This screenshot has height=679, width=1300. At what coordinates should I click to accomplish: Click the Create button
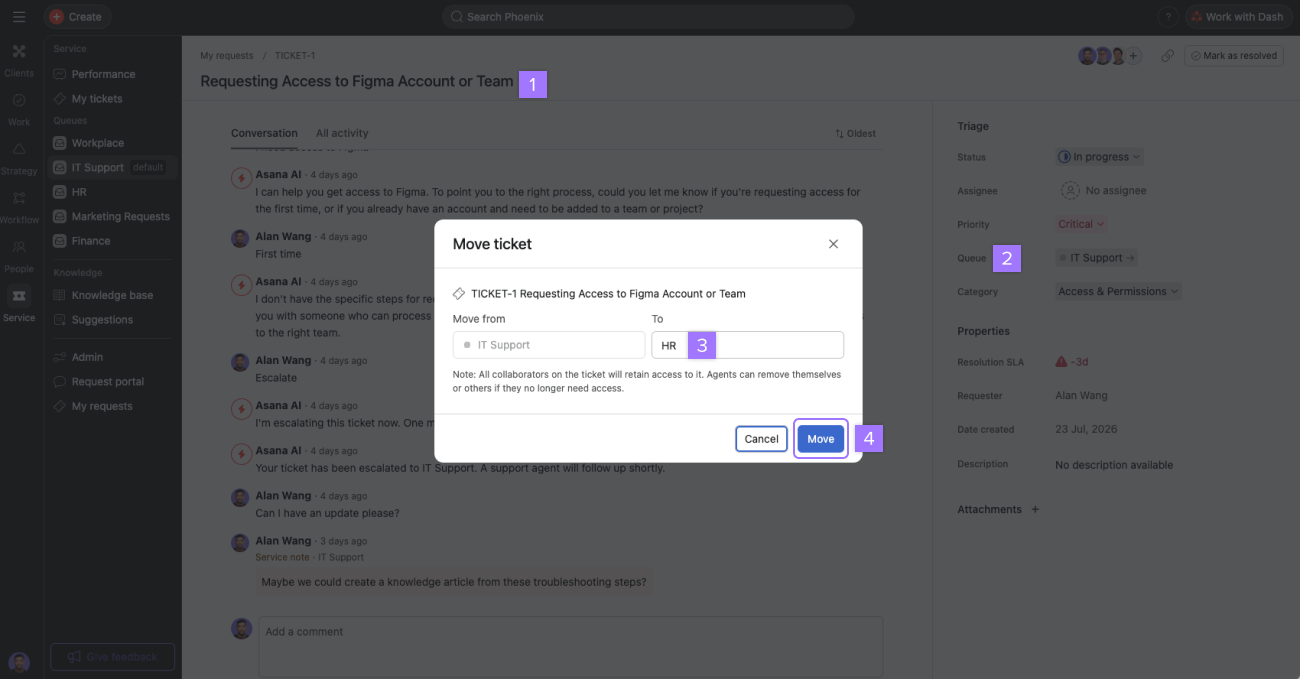pyautogui.click(x=76, y=17)
